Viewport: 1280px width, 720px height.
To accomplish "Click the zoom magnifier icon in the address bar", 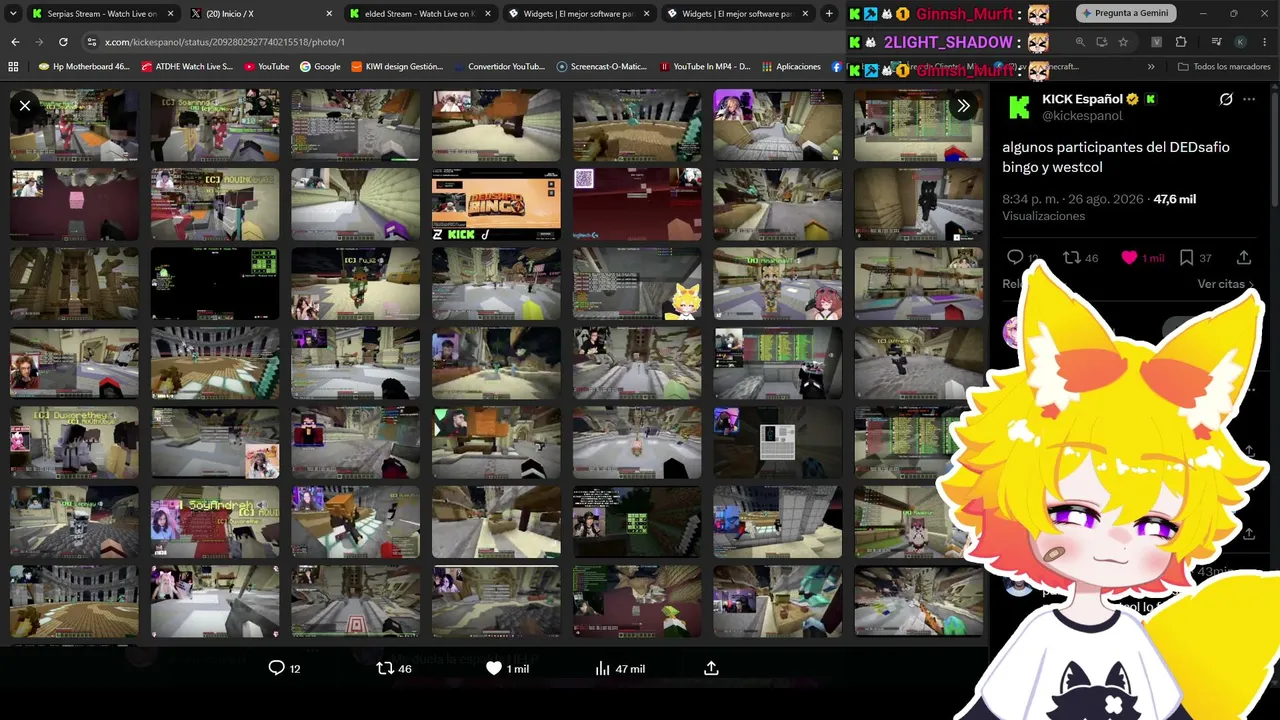I will coord(1080,42).
